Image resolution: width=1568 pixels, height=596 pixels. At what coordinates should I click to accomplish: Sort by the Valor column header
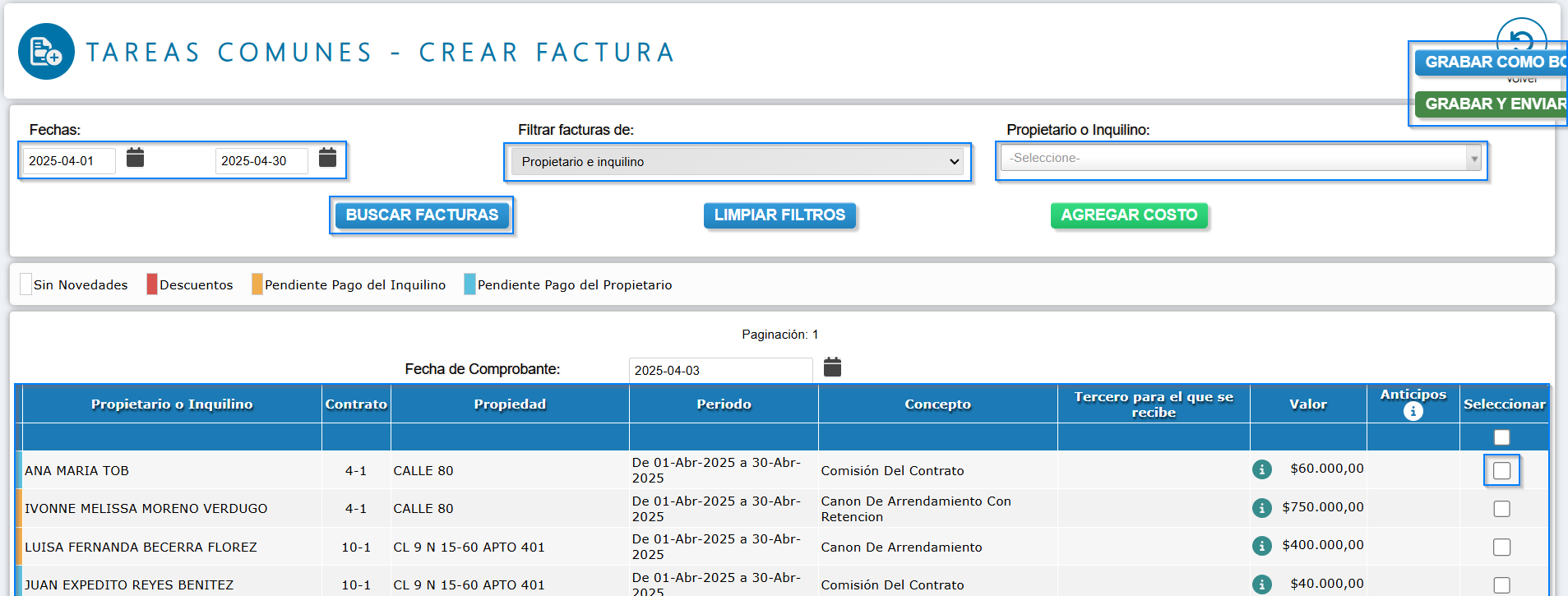click(x=1307, y=404)
